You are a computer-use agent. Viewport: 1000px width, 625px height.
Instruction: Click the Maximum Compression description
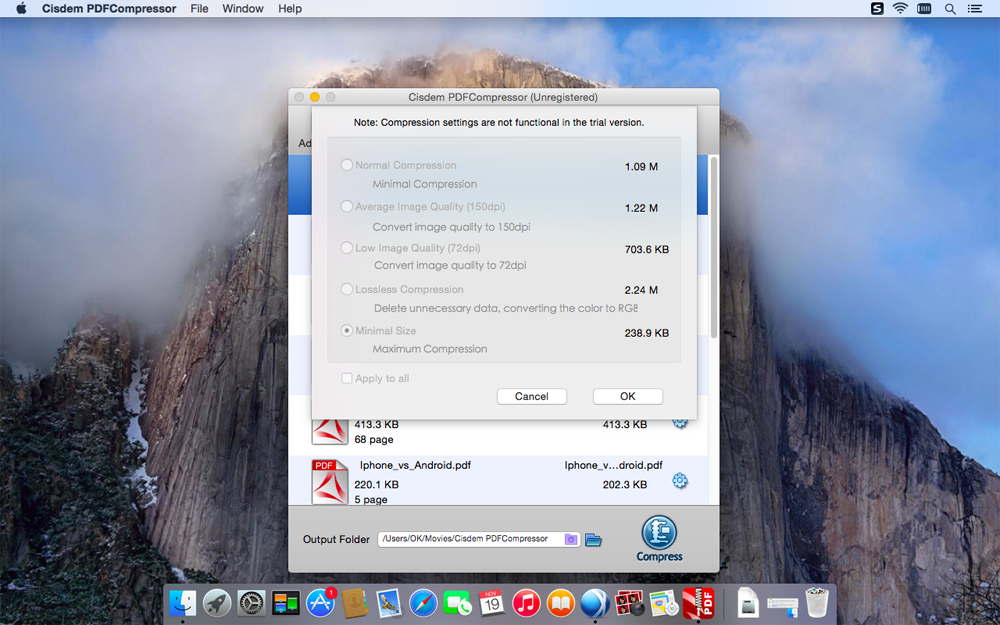[430, 349]
